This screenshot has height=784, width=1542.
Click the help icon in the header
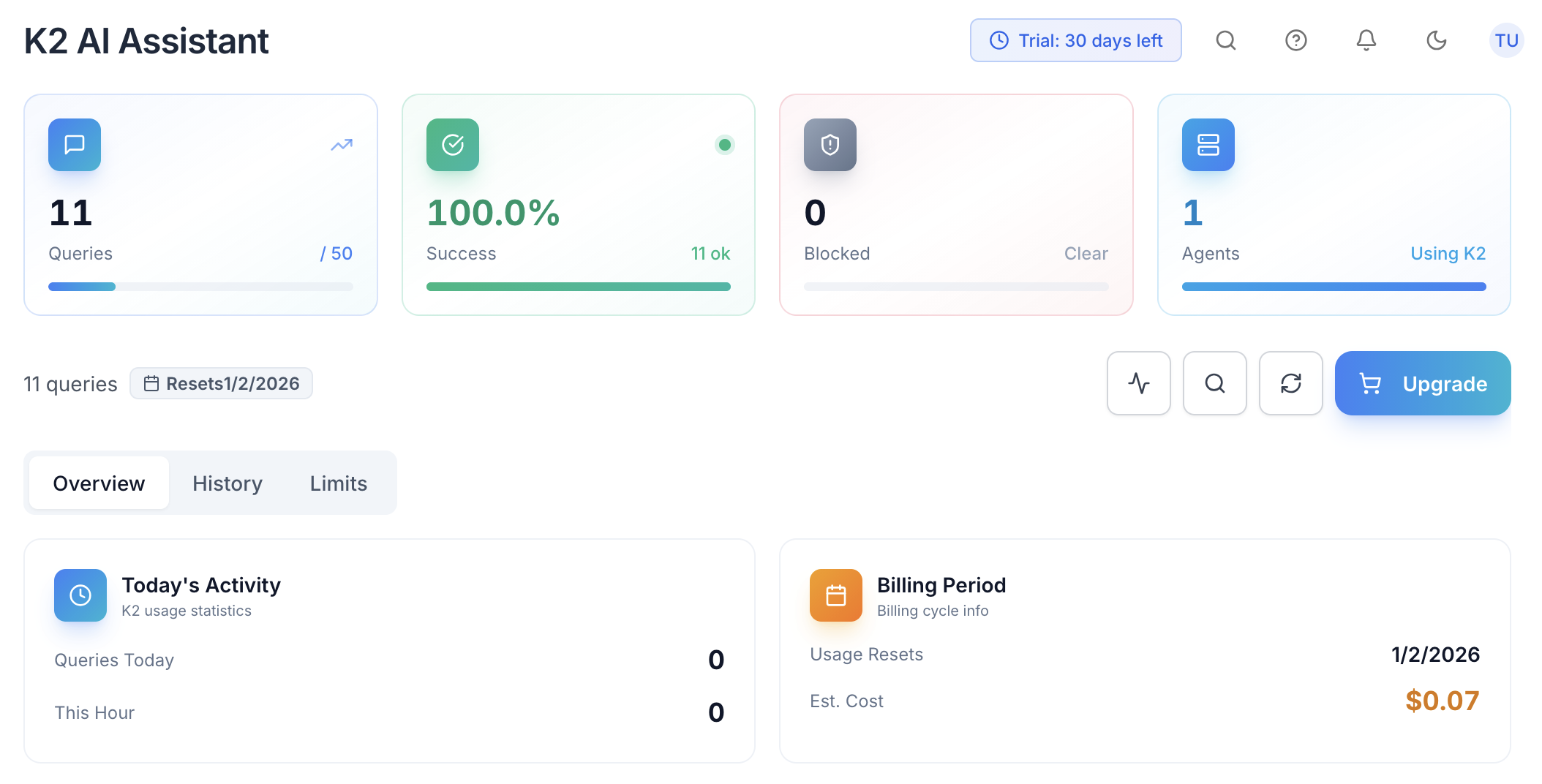point(1296,40)
